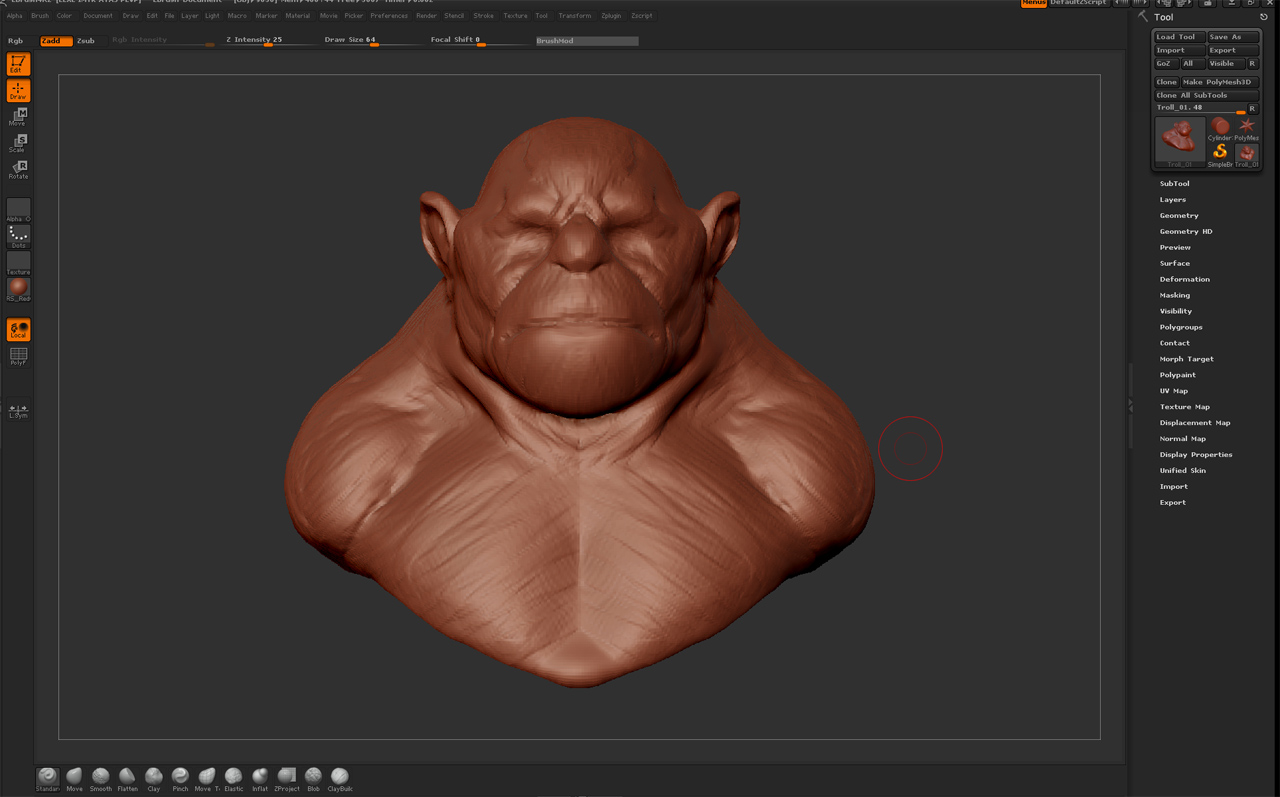1280x797 pixels.
Task: Click the DefaultZScript button
Action: point(1079,3)
